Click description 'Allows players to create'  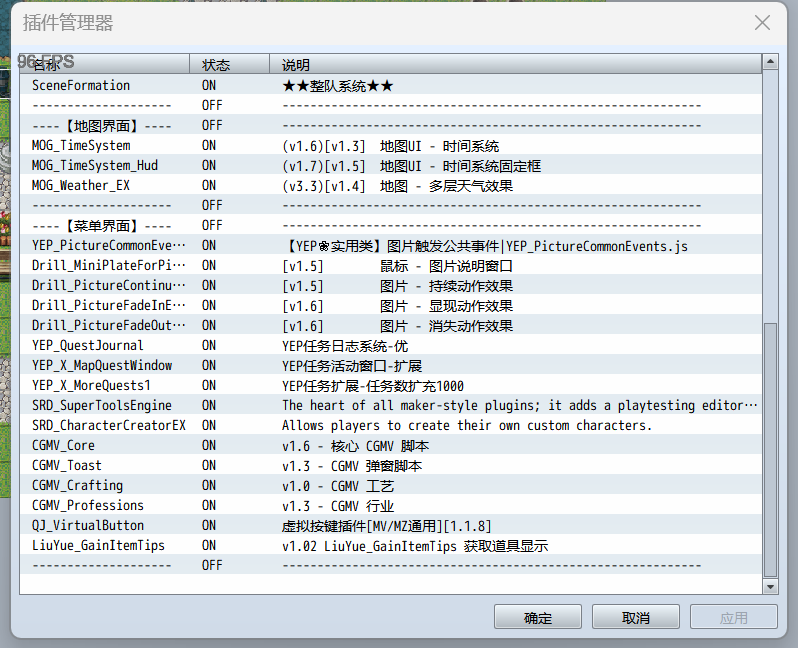coord(467,426)
